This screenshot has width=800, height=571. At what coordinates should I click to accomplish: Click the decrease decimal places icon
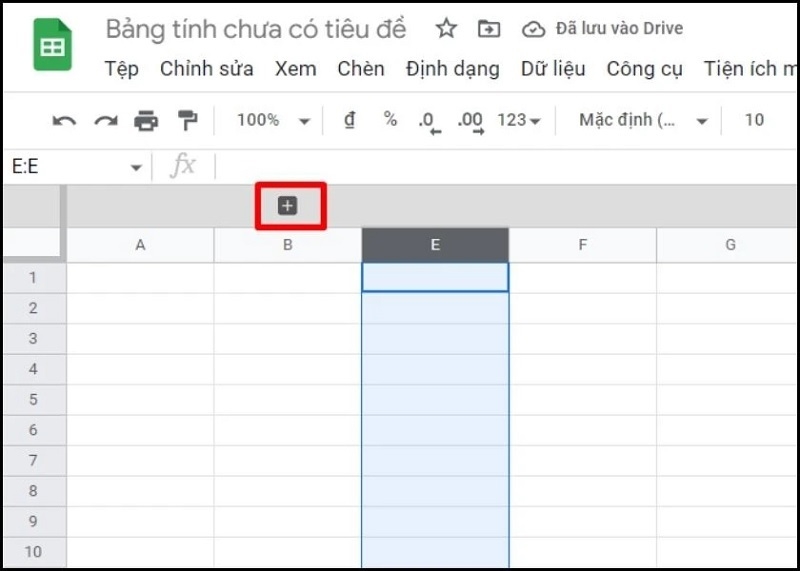coord(430,122)
